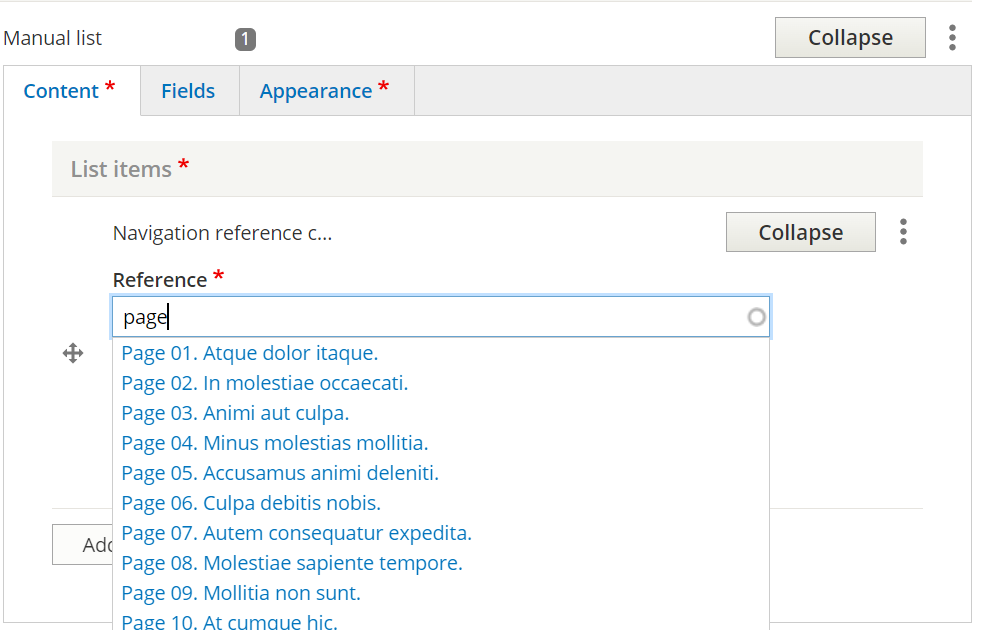Screen dimensions: 983x630
Task: Click the drag handle for the list item
Action: click(x=73, y=353)
